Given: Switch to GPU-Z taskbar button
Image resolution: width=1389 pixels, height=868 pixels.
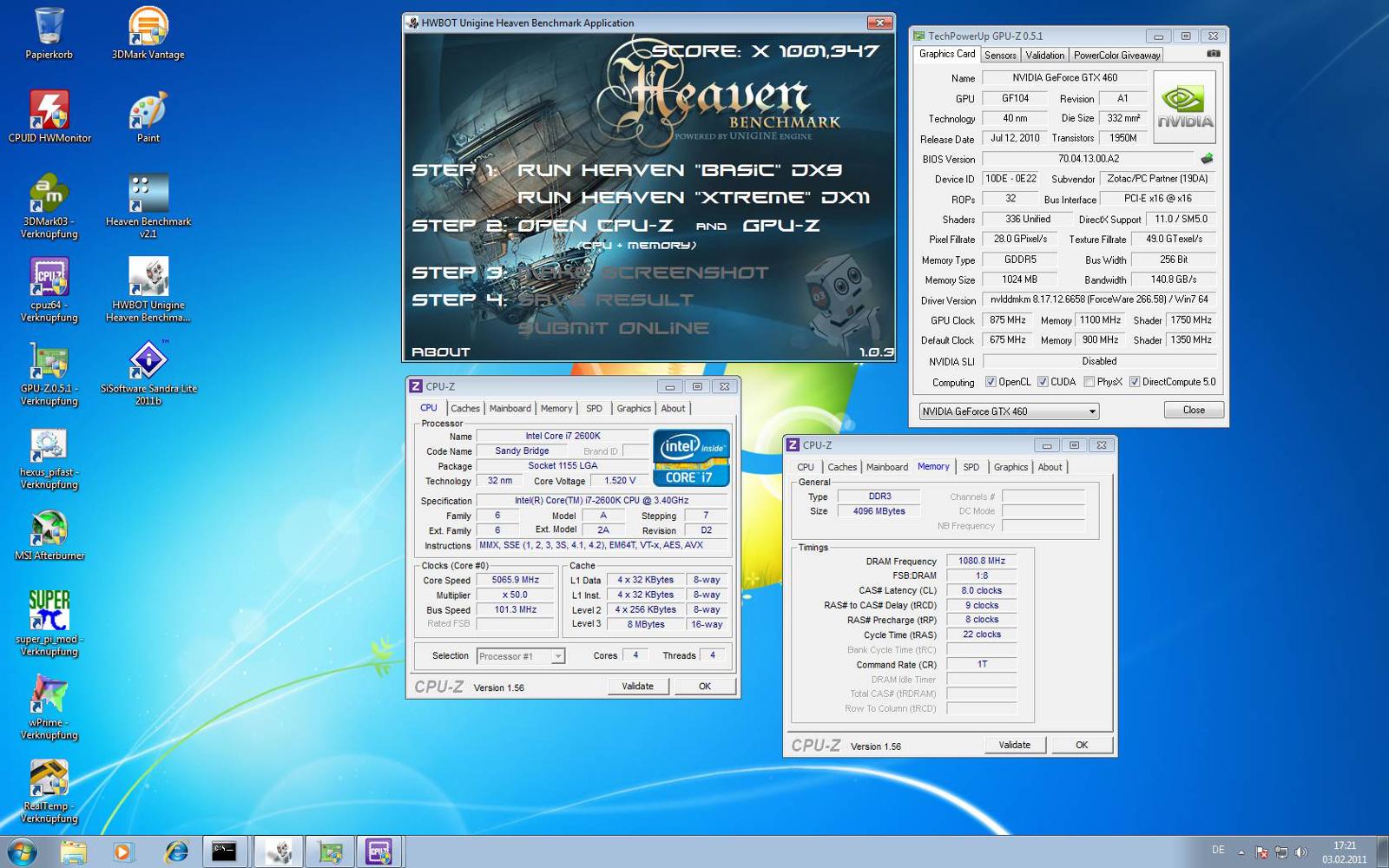Looking at the screenshot, I should coord(330,852).
